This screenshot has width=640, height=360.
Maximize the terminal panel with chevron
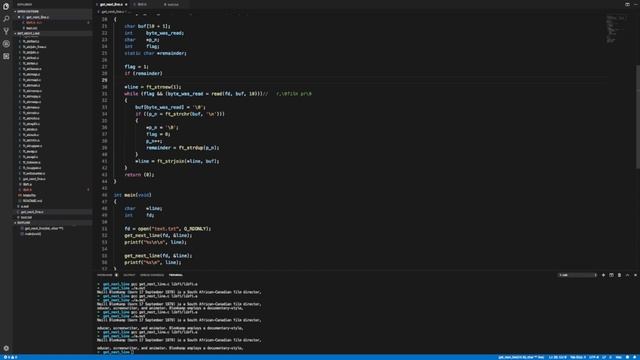[x=627, y=275]
